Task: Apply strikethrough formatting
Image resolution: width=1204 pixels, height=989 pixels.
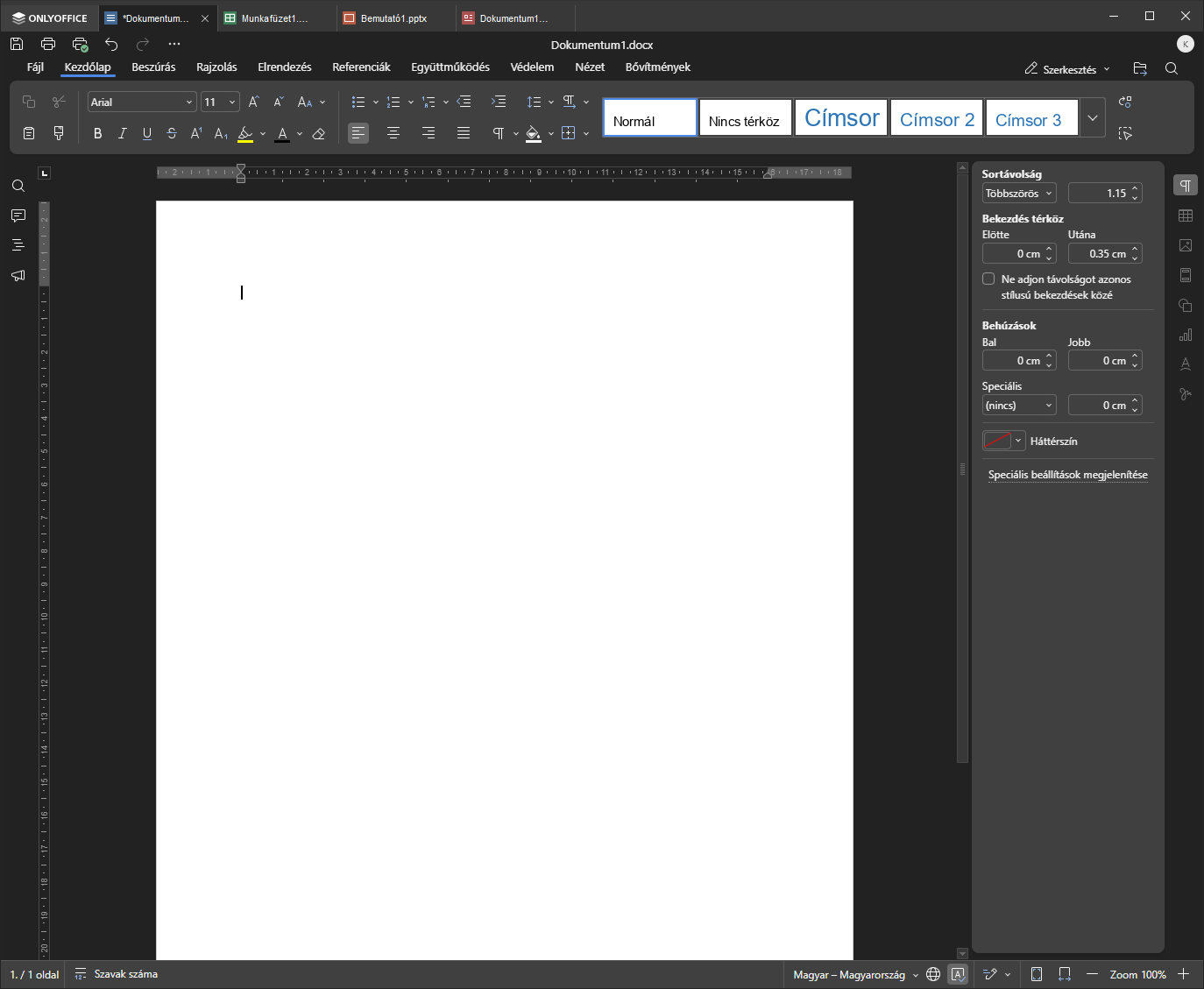Action: pos(172,133)
